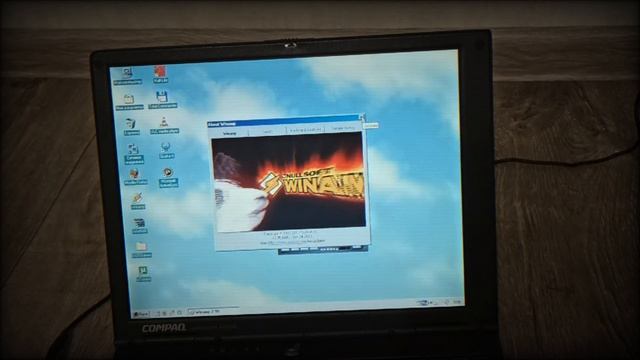Launch the Winamp lightning-bolt desktop icon
This screenshot has width=640, height=360.
(138, 201)
